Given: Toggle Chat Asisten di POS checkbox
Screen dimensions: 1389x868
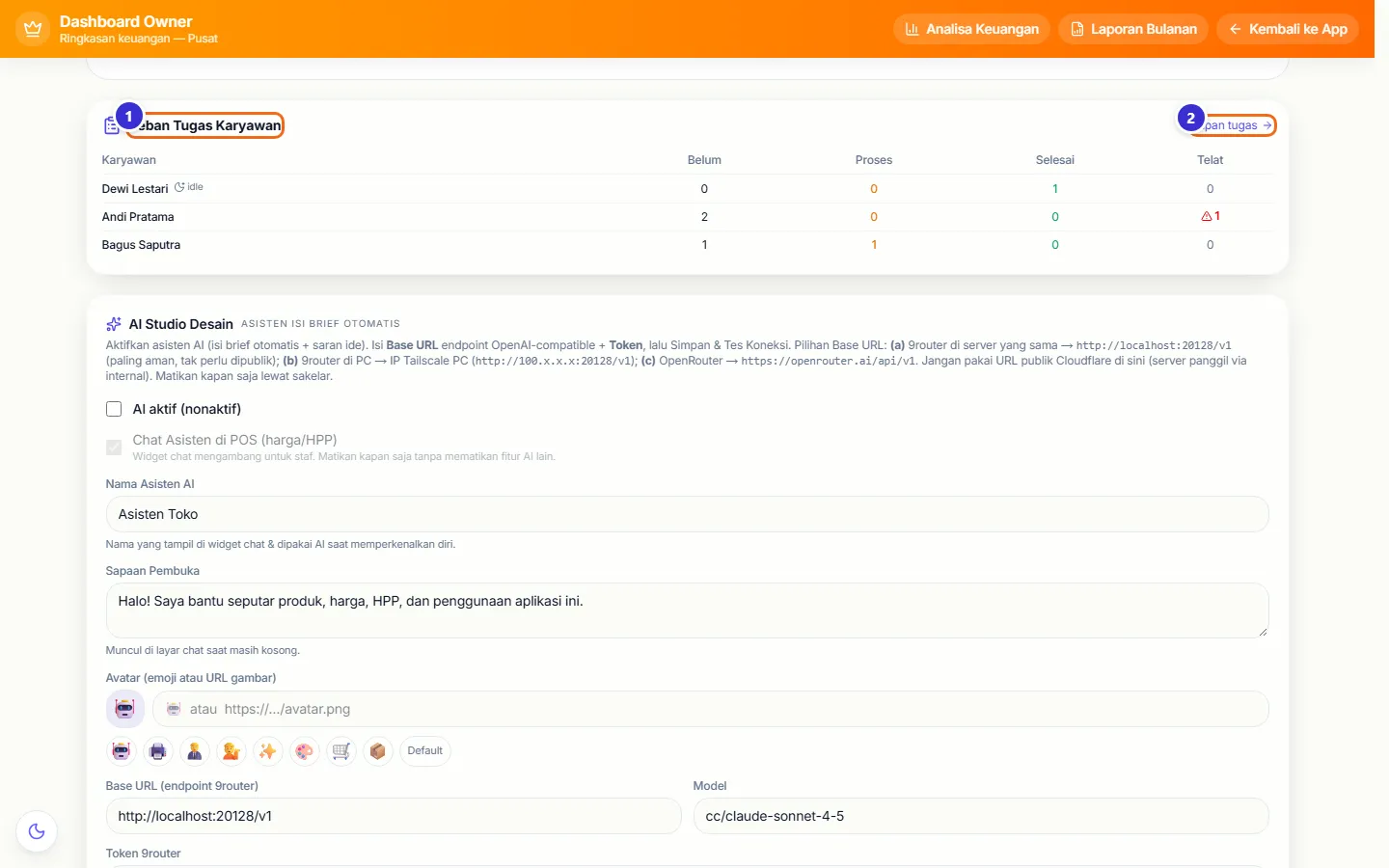Looking at the screenshot, I should [x=114, y=447].
